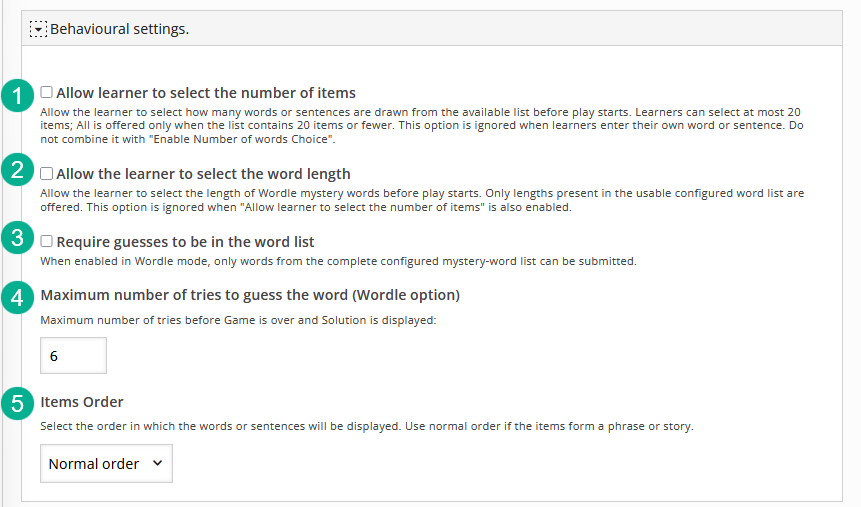Click the Items Order heading
Screen dimensions: 861x507
(82, 402)
